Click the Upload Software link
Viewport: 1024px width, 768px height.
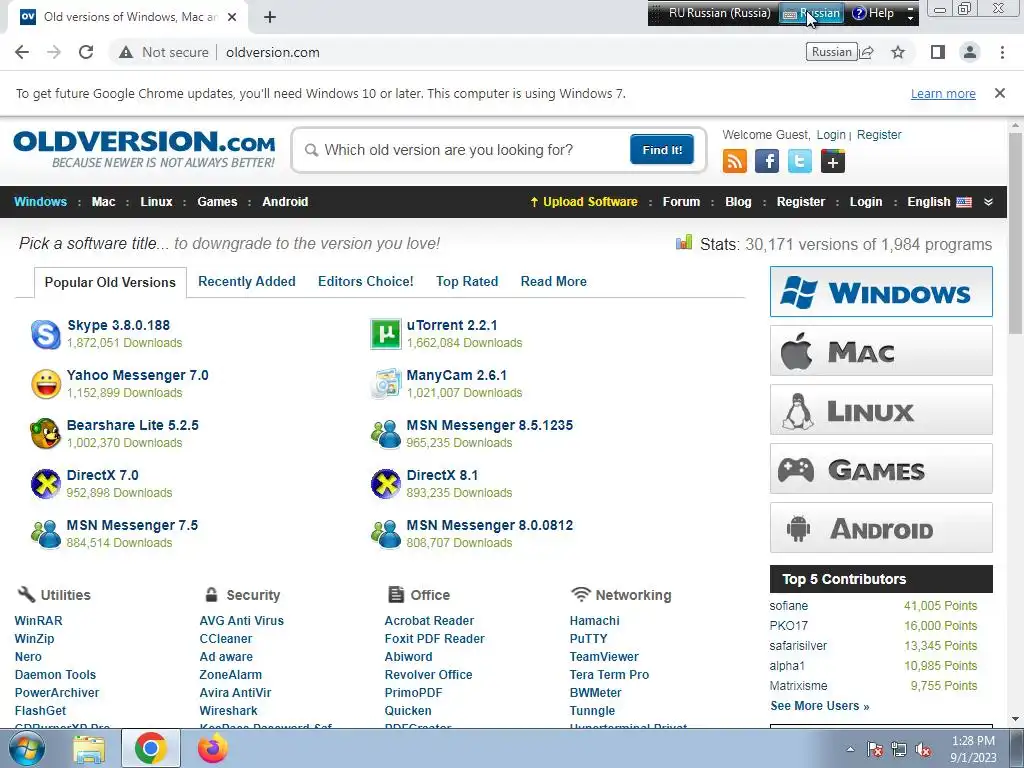[584, 202]
